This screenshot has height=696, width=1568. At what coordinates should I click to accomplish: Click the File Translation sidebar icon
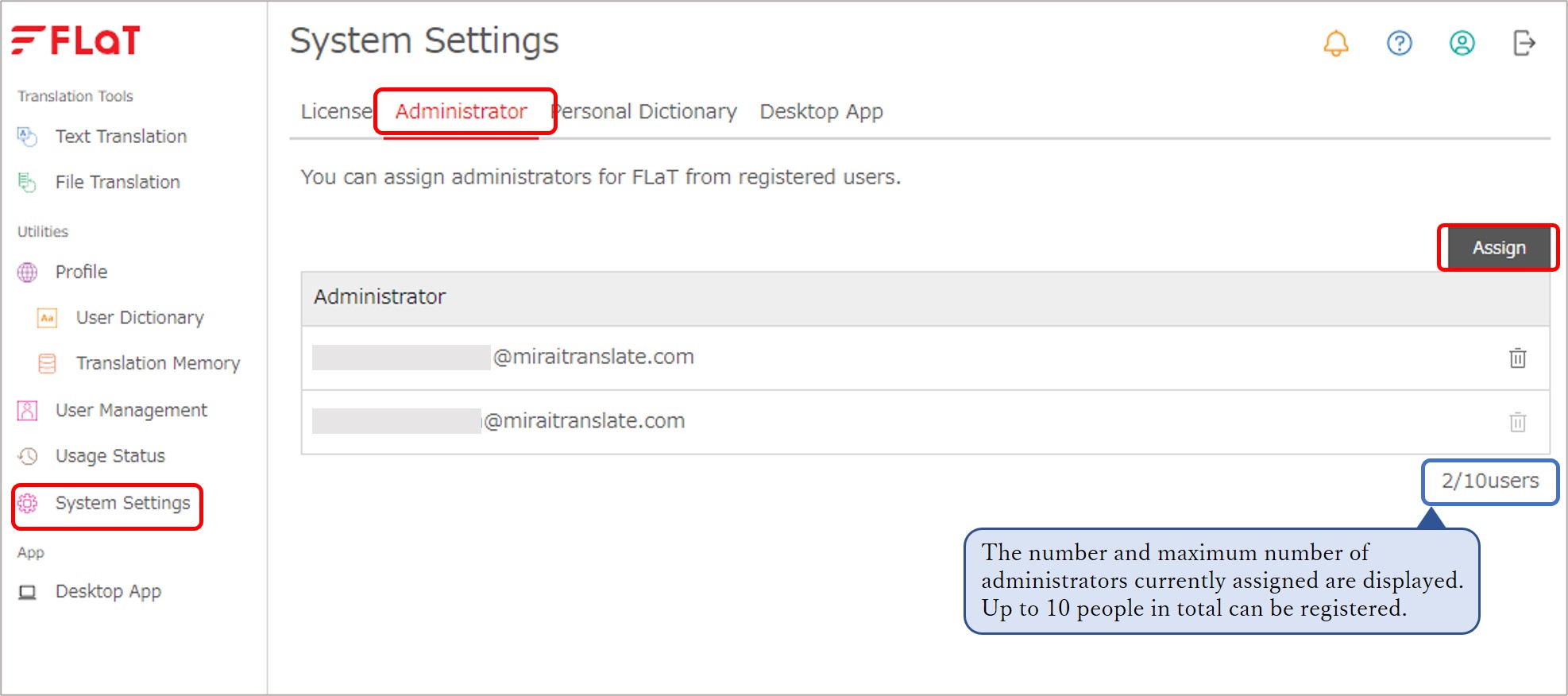pos(27,182)
